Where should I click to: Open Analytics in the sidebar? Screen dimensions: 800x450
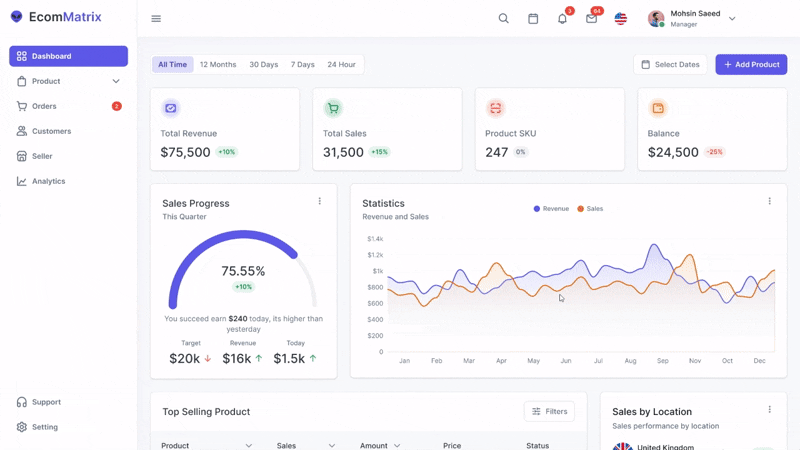[x=48, y=181]
